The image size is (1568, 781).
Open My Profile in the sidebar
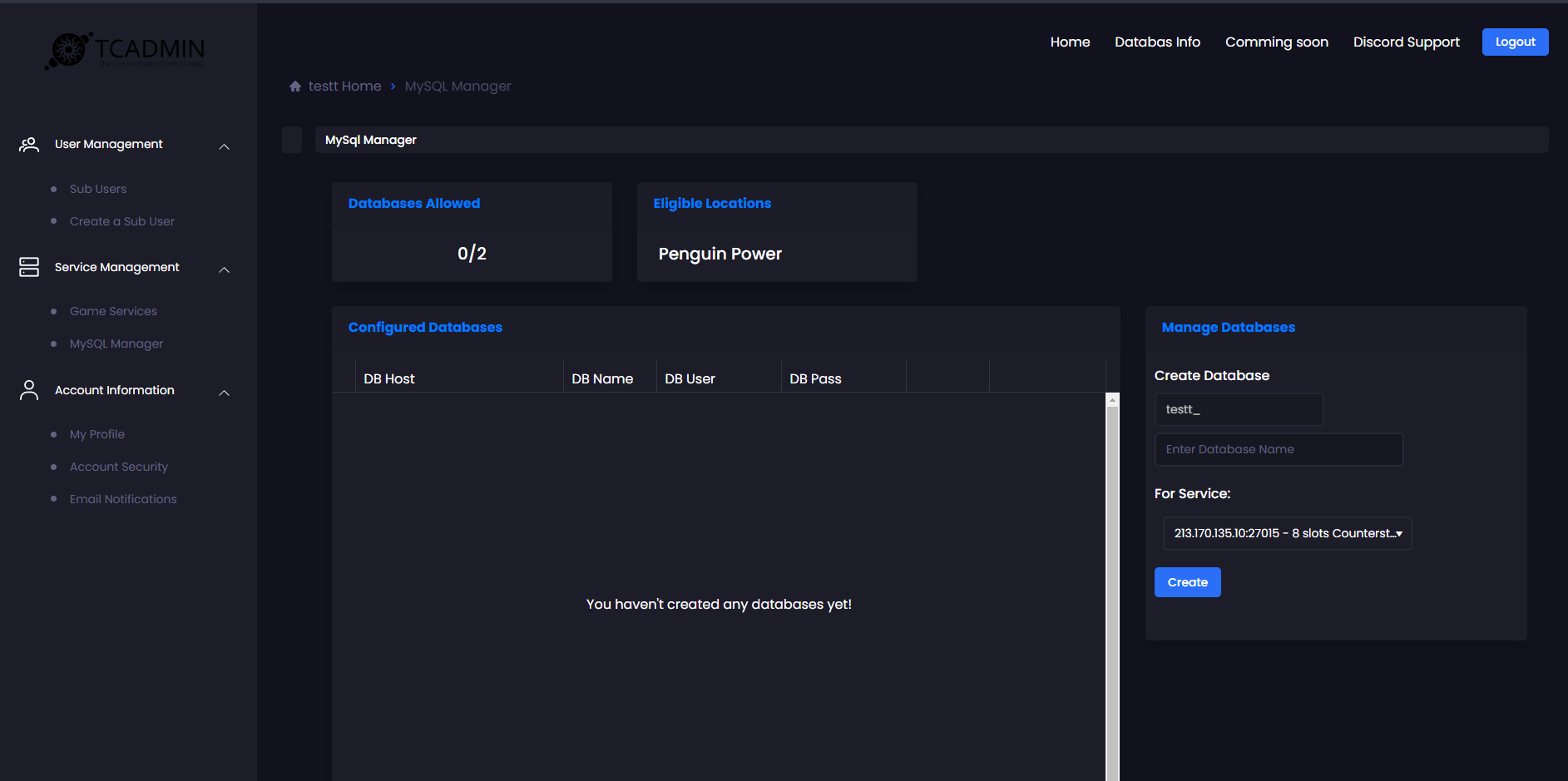[x=97, y=434]
